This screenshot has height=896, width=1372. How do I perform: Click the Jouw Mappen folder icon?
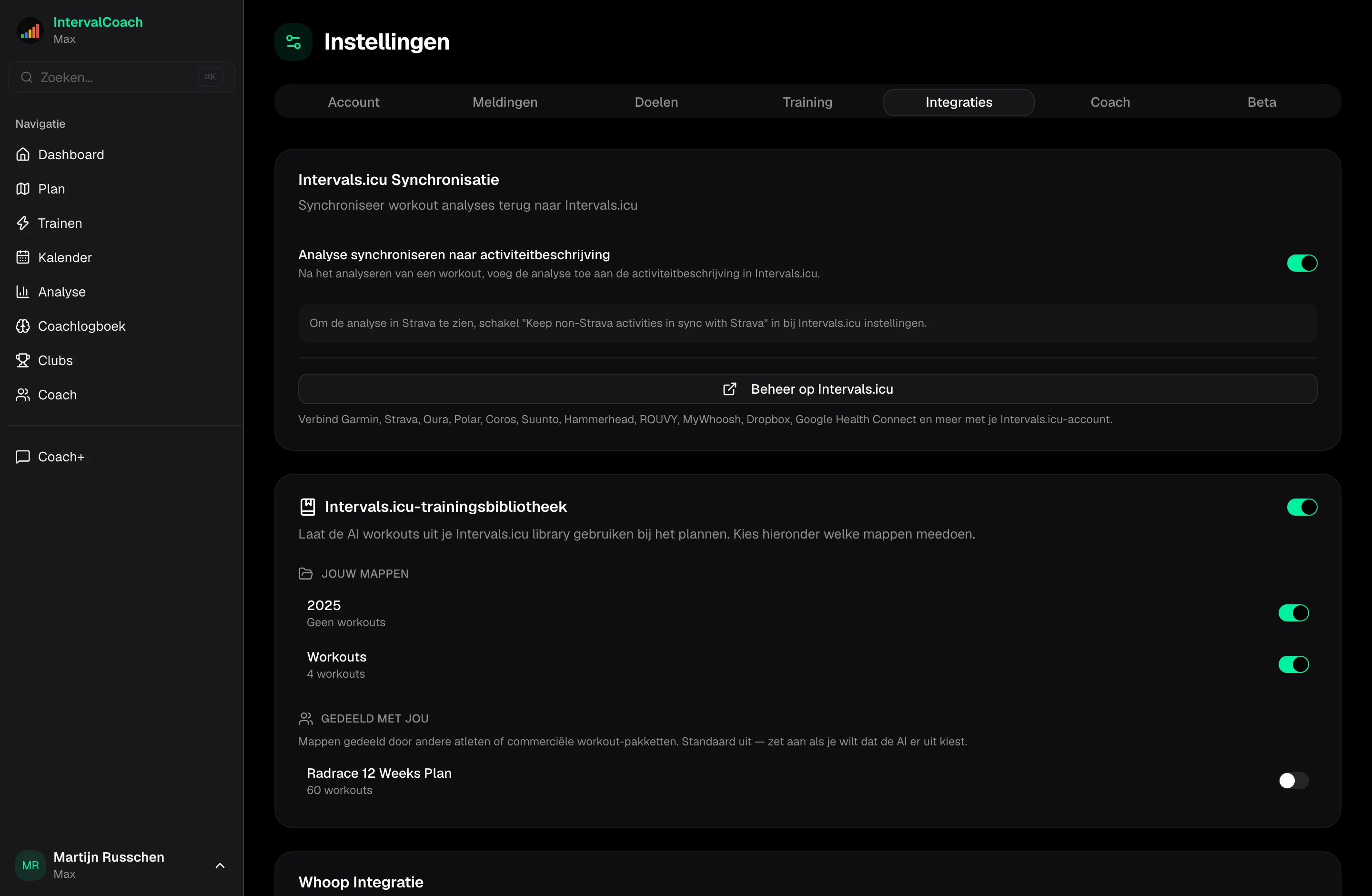coord(305,574)
